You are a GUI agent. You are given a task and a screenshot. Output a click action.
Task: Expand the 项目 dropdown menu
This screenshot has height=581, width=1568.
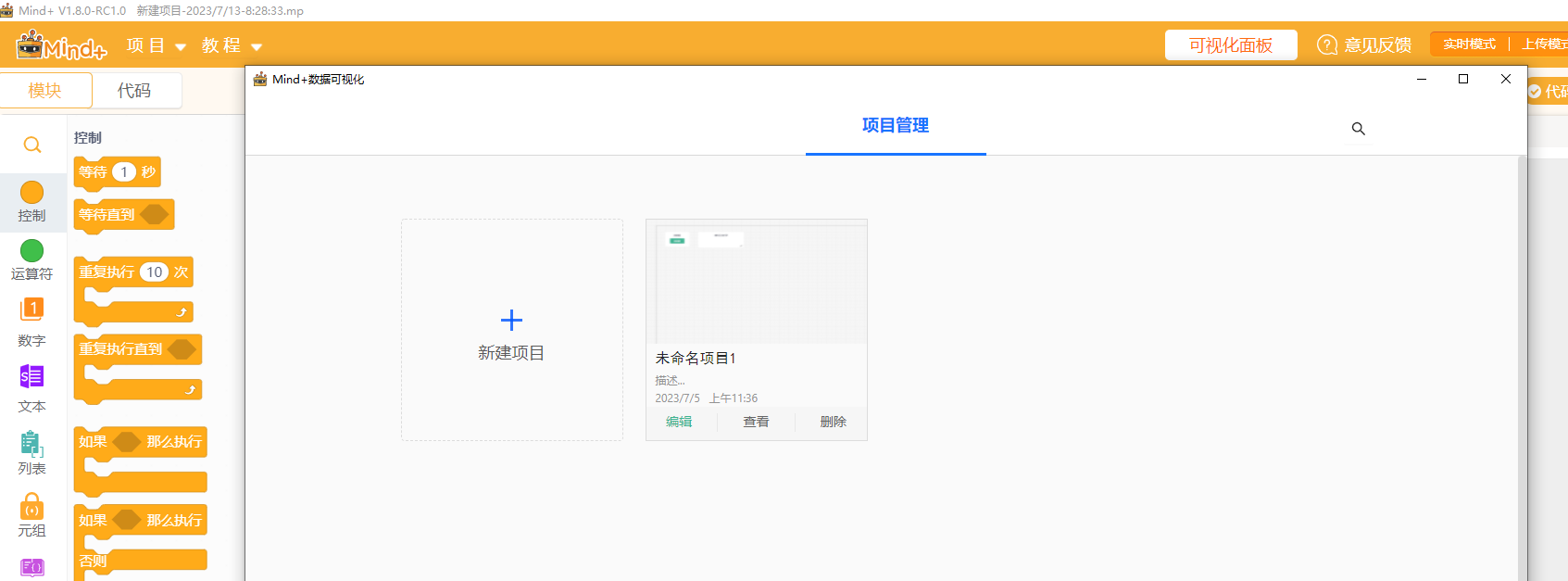[156, 45]
